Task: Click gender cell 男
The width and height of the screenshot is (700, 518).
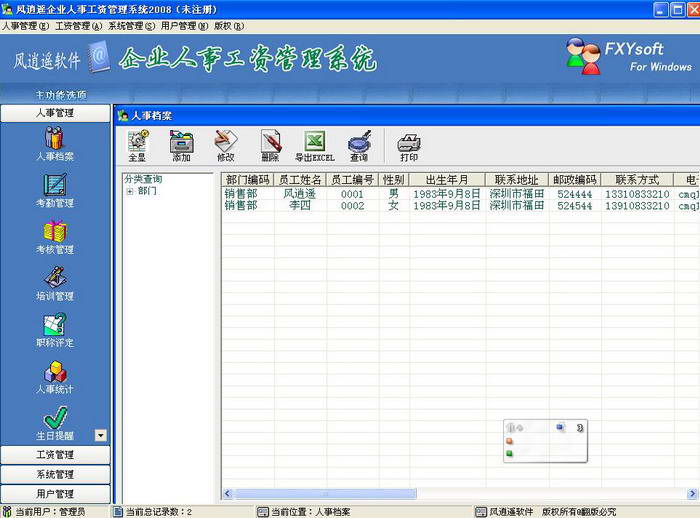Action: [393, 194]
